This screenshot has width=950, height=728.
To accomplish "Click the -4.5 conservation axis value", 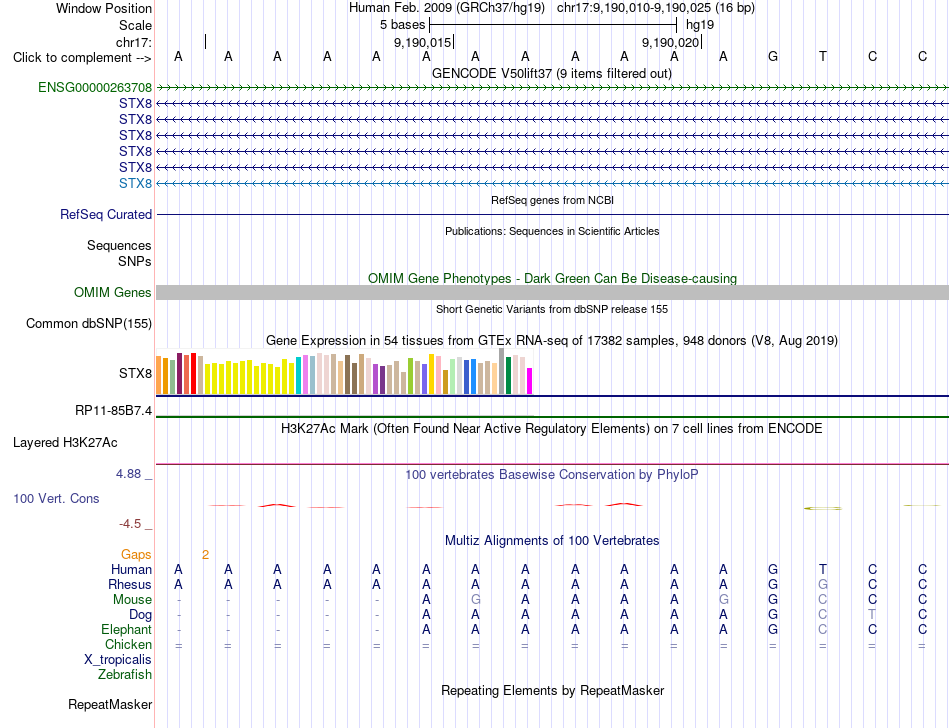I will tap(130, 524).
